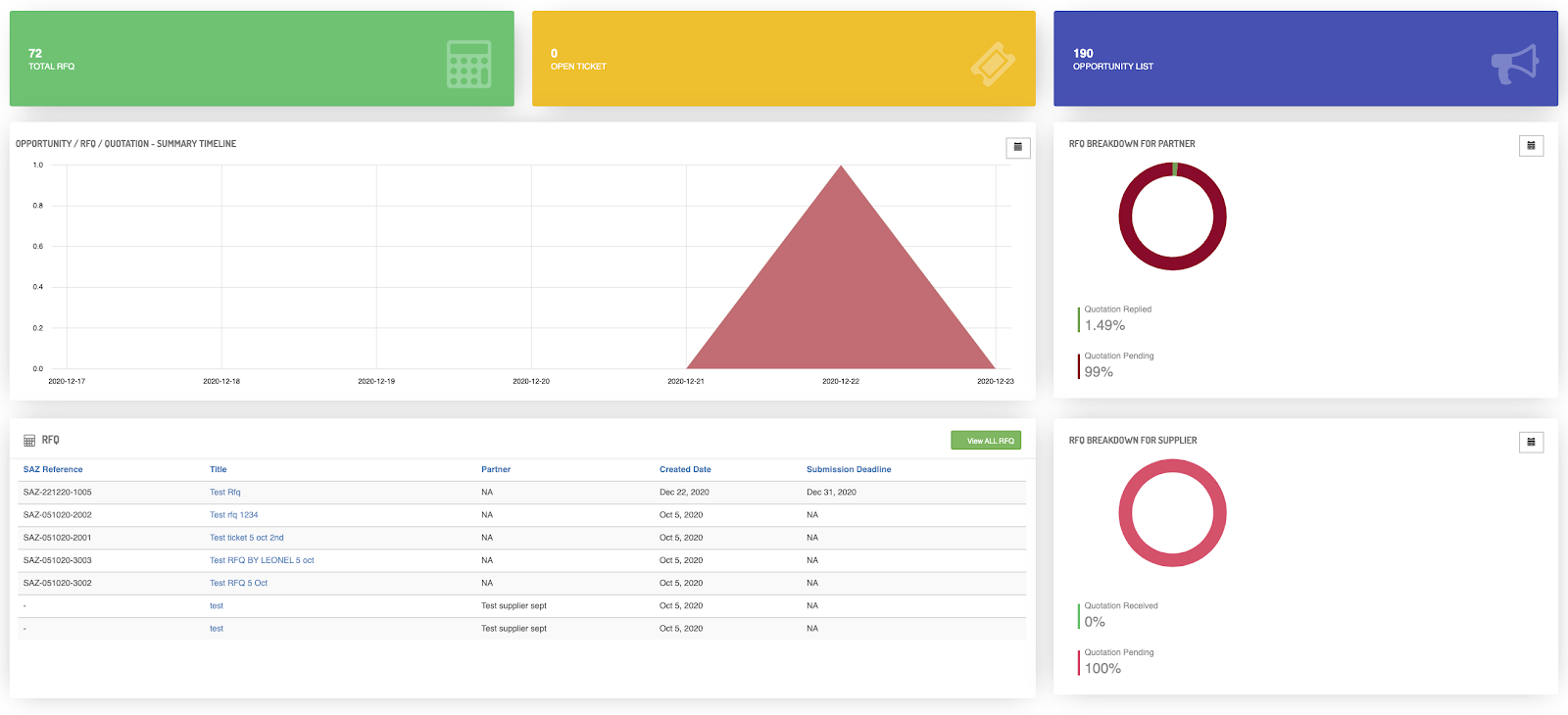This screenshot has width=1568, height=715.
Task: Click the ticket icon on Open Ticket card
Action: point(992,65)
